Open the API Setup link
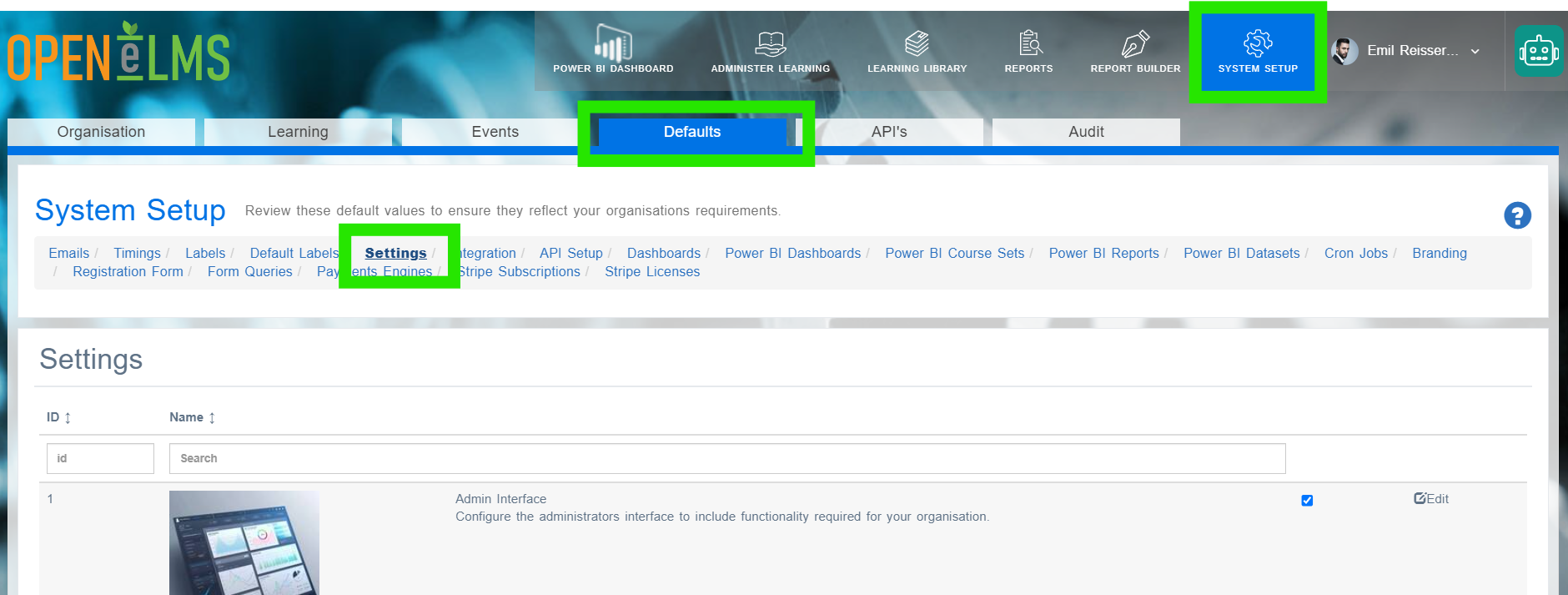The height and width of the screenshot is (595, 1568). click(x=571, y=253)
